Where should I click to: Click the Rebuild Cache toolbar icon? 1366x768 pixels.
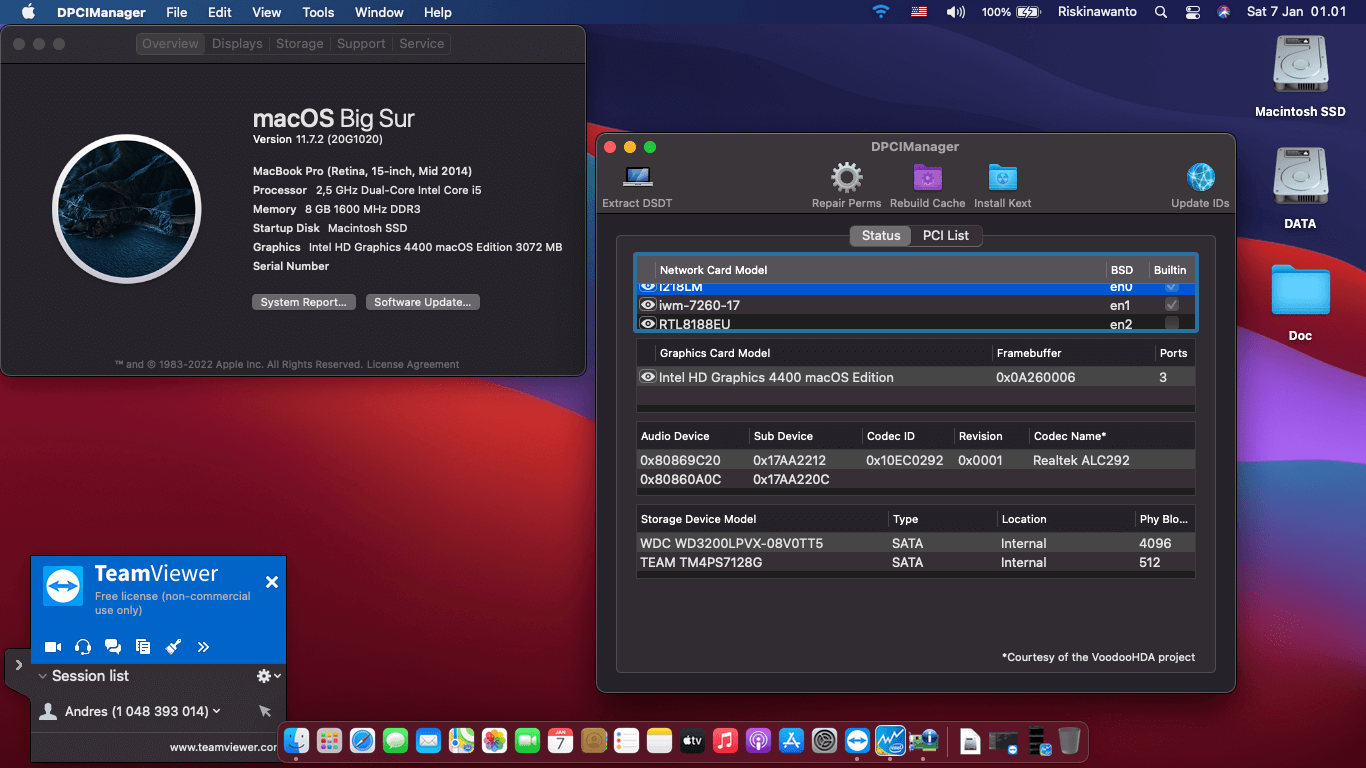tap(928, 178)
